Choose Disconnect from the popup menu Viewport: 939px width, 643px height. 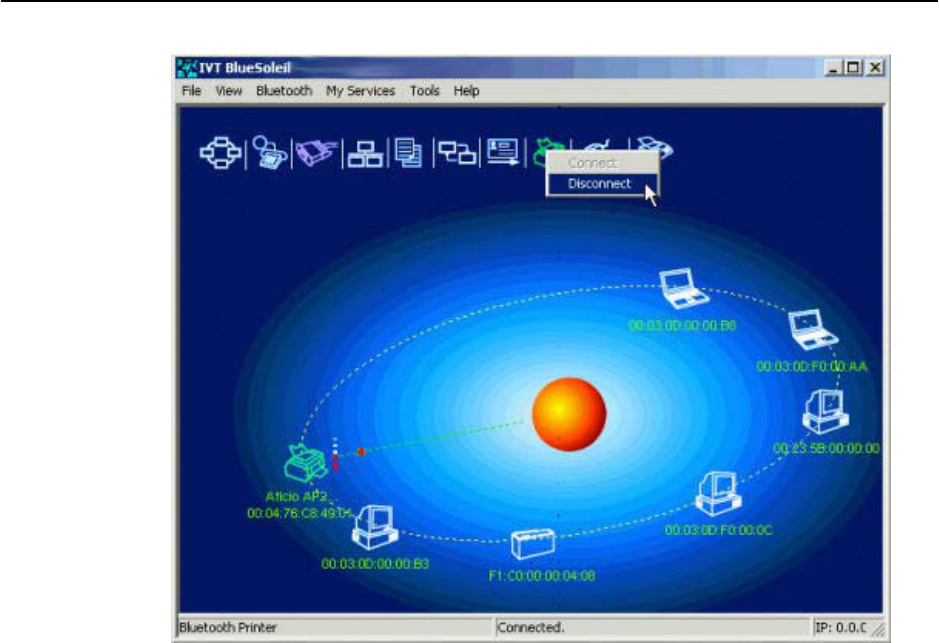pyautogui.click(x=601, y=184)
